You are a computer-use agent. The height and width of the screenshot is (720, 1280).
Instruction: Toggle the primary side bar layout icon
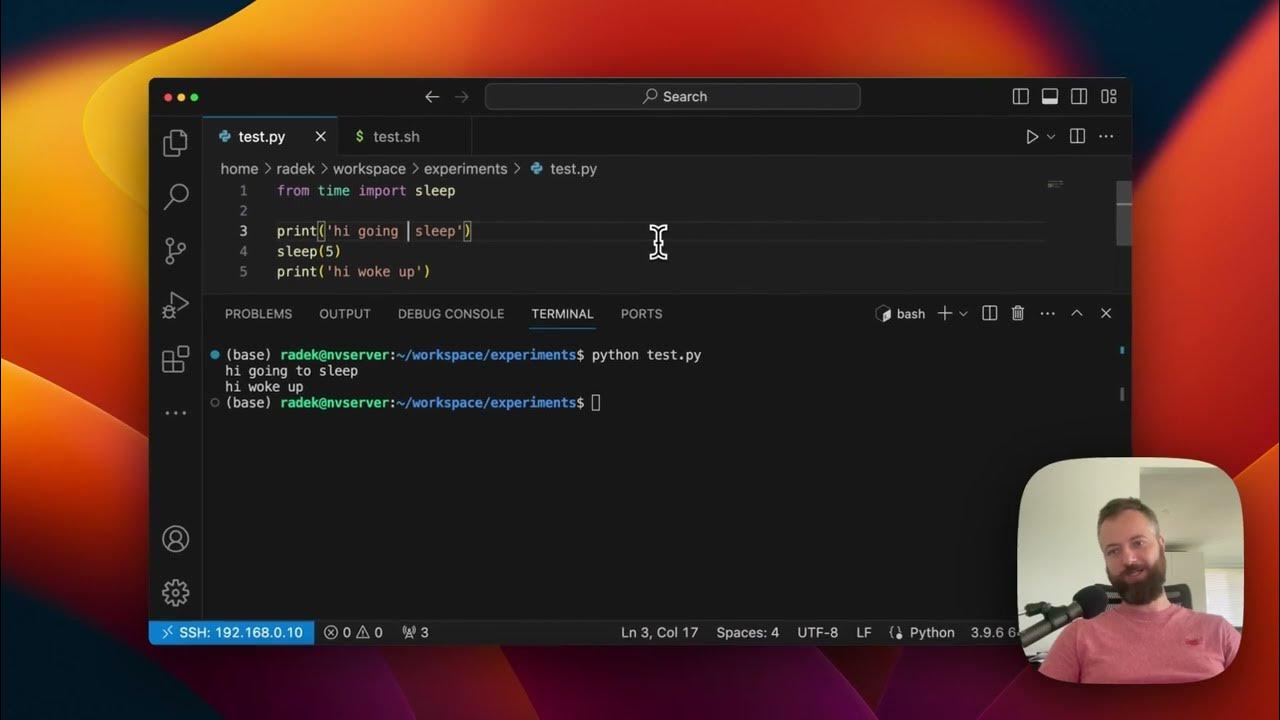click(x=1021, y=97)
